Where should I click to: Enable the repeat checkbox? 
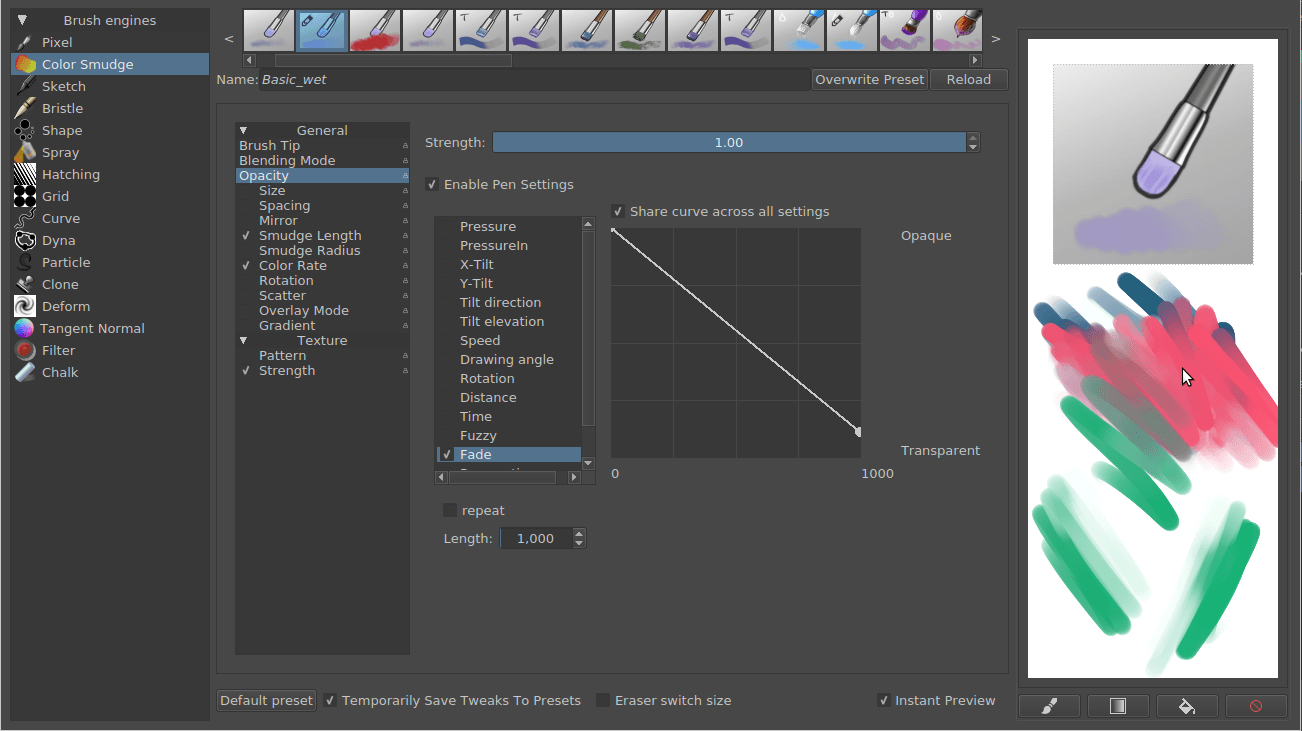[449, 510]
